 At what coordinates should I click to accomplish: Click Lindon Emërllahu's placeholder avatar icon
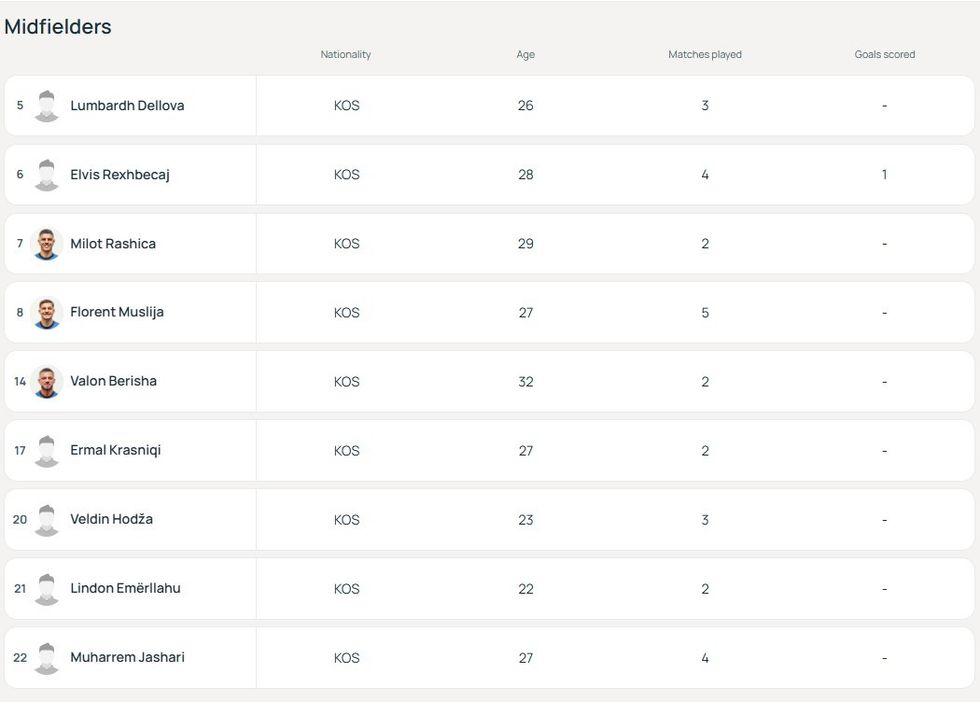(46, 589)
